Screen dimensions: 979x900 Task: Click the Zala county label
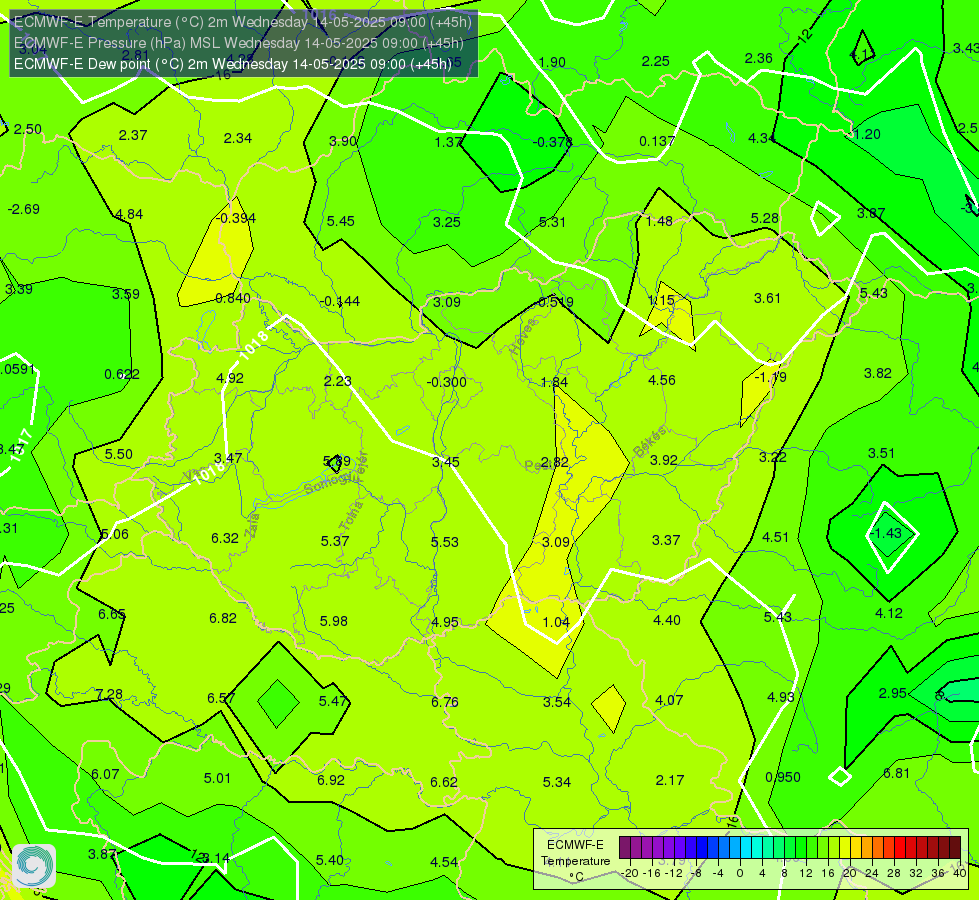click(252, 525)
